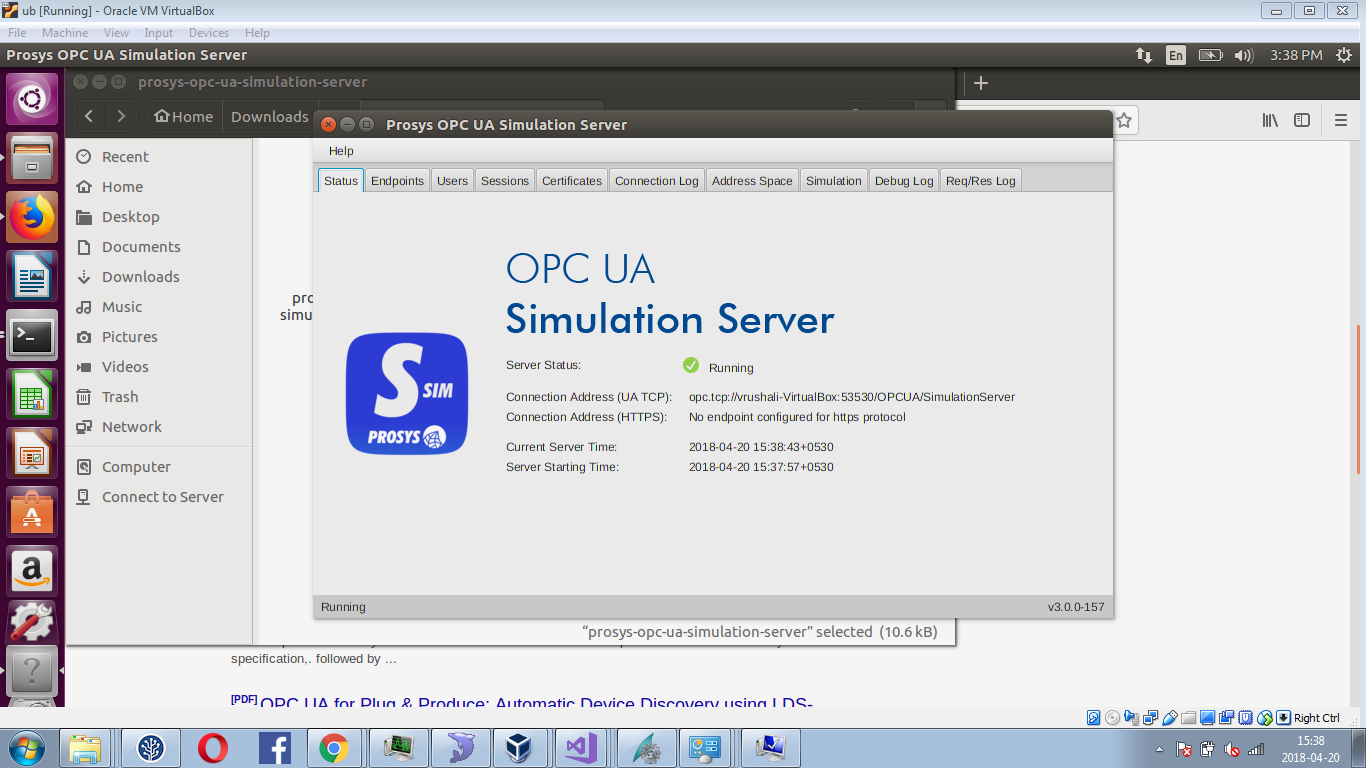The height and width of the screenshot is (768, 1366).
Task: Open the Firefox hamburger menu
Action: point(1340,119)
